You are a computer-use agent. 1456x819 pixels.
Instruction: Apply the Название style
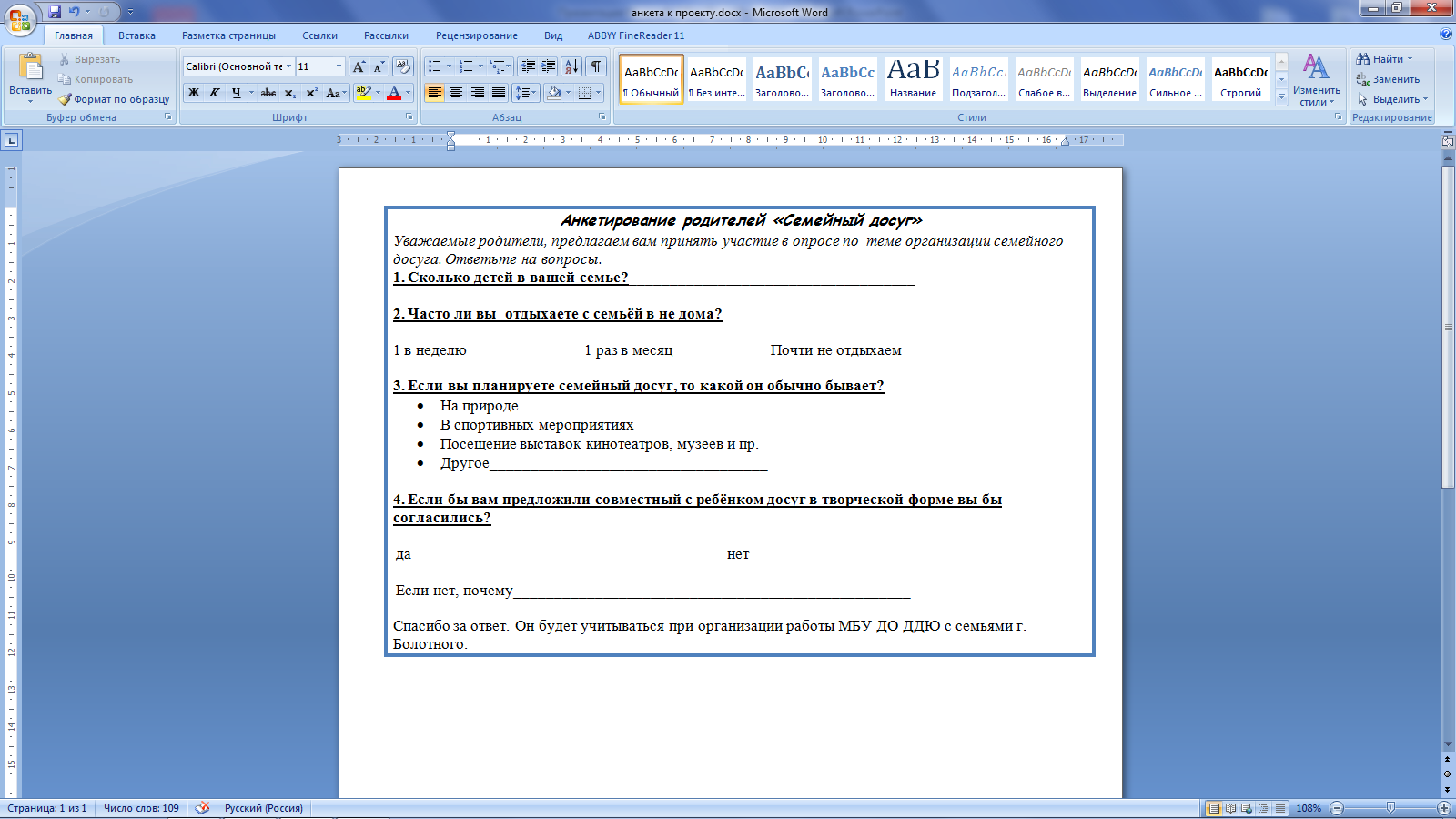pyautogui.click(x=914, y=80)
